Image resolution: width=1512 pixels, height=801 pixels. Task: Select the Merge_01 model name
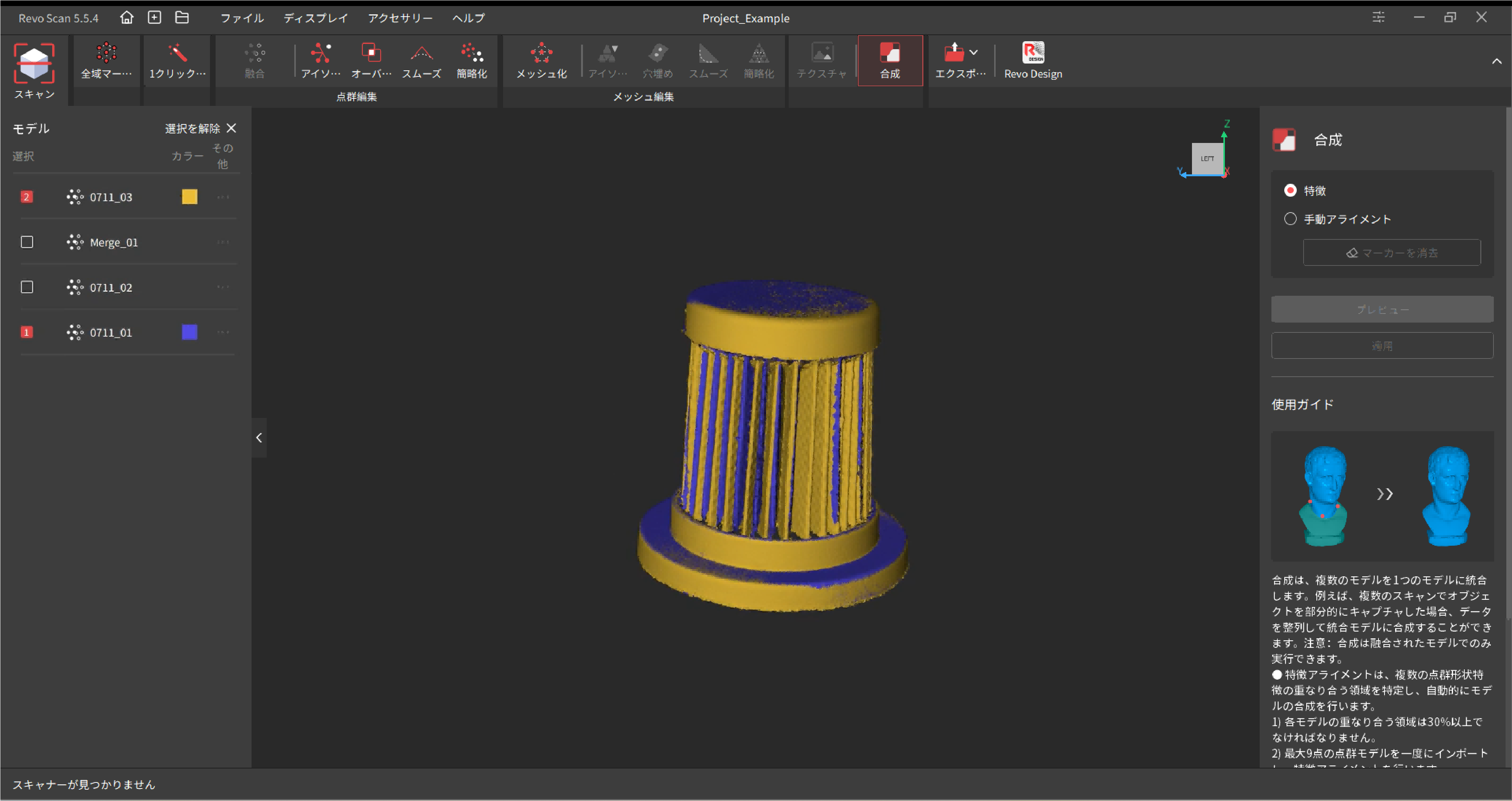point(114,242)
